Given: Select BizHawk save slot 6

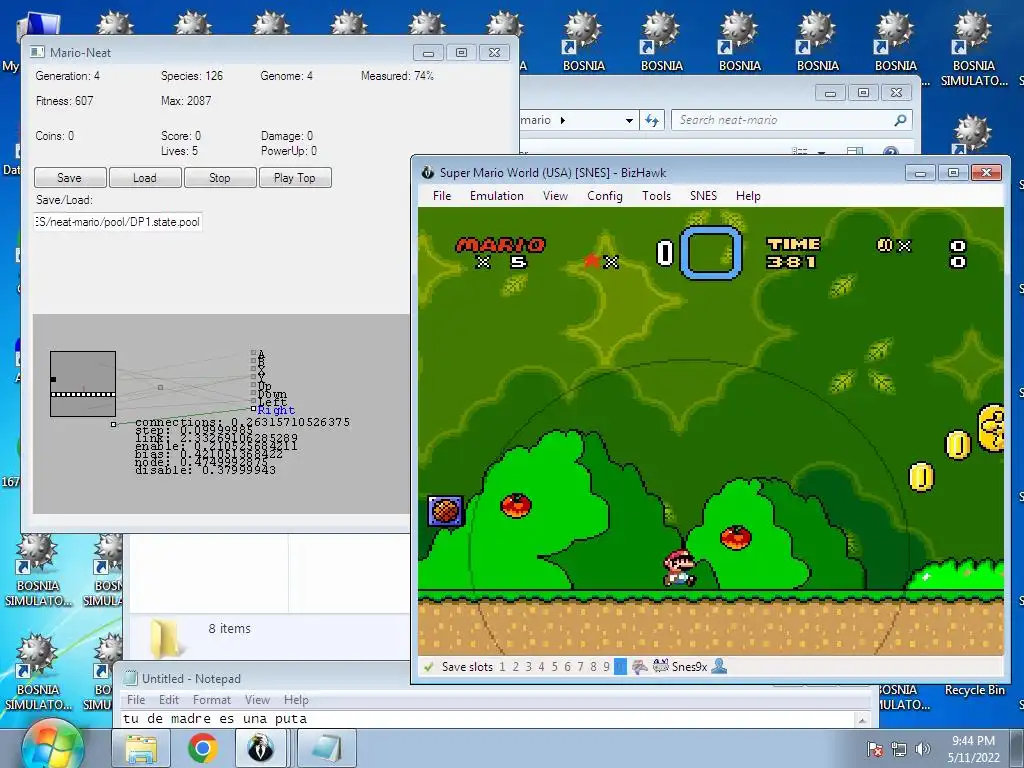Looking at the screenshot, I should tap(568, 667).
